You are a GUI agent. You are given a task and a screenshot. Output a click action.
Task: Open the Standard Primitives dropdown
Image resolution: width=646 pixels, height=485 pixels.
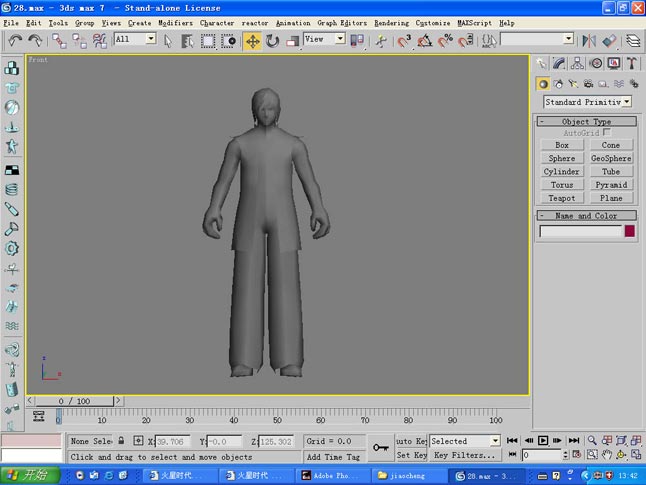click(587, 102)
